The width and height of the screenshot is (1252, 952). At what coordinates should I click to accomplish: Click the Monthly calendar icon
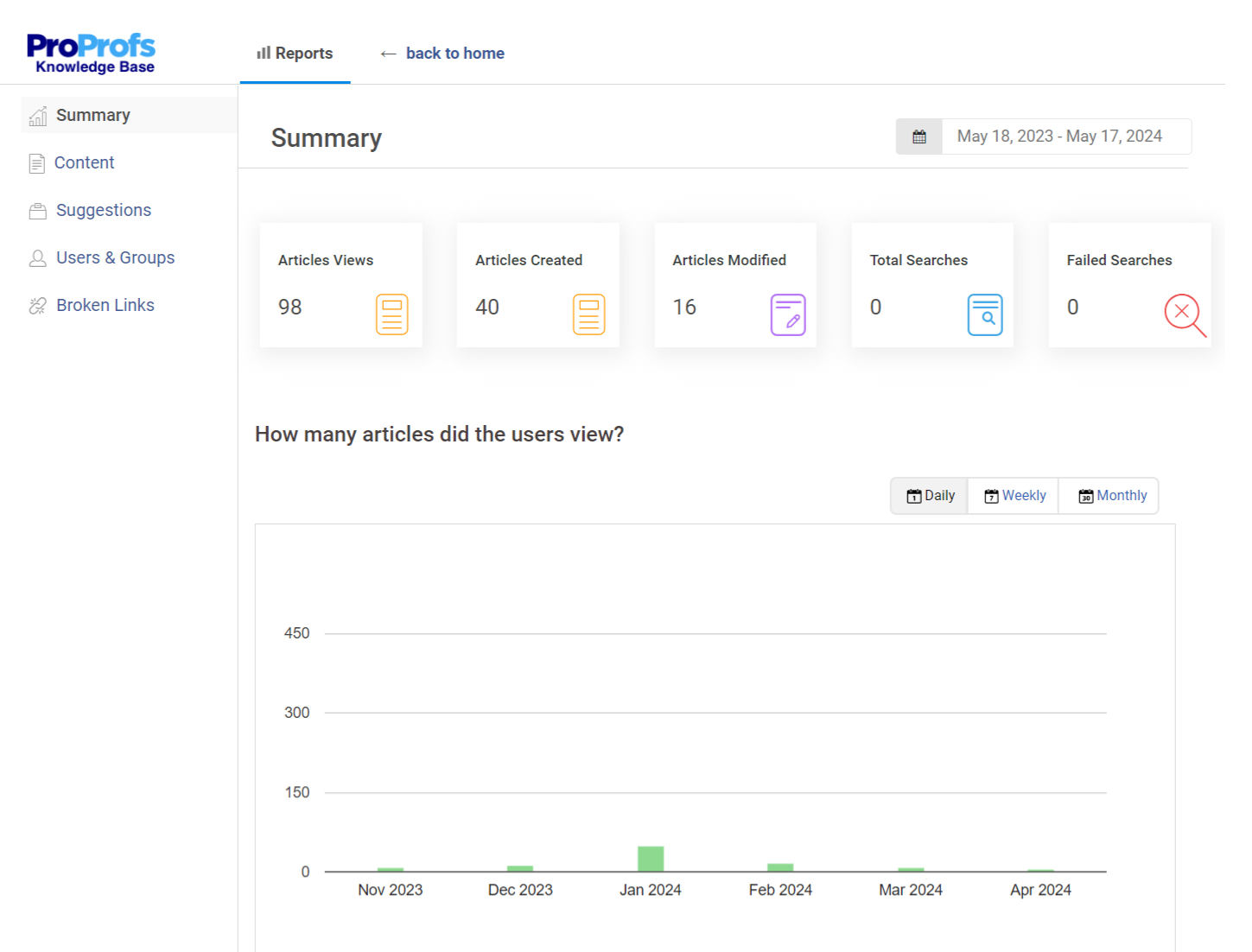[x=1086, y=497]
